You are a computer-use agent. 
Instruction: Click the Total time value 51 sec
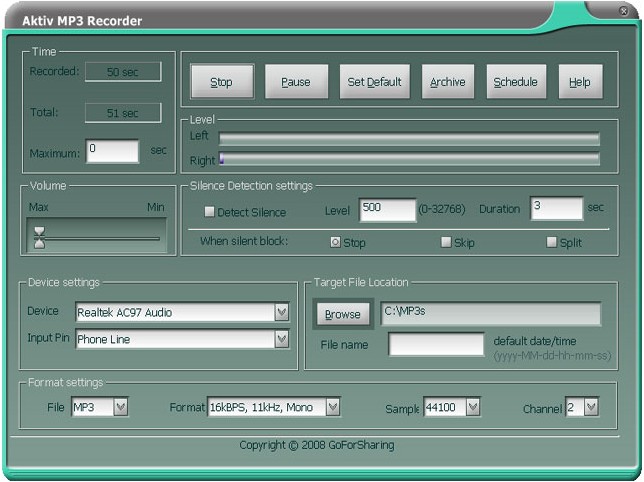coord(123,113)
